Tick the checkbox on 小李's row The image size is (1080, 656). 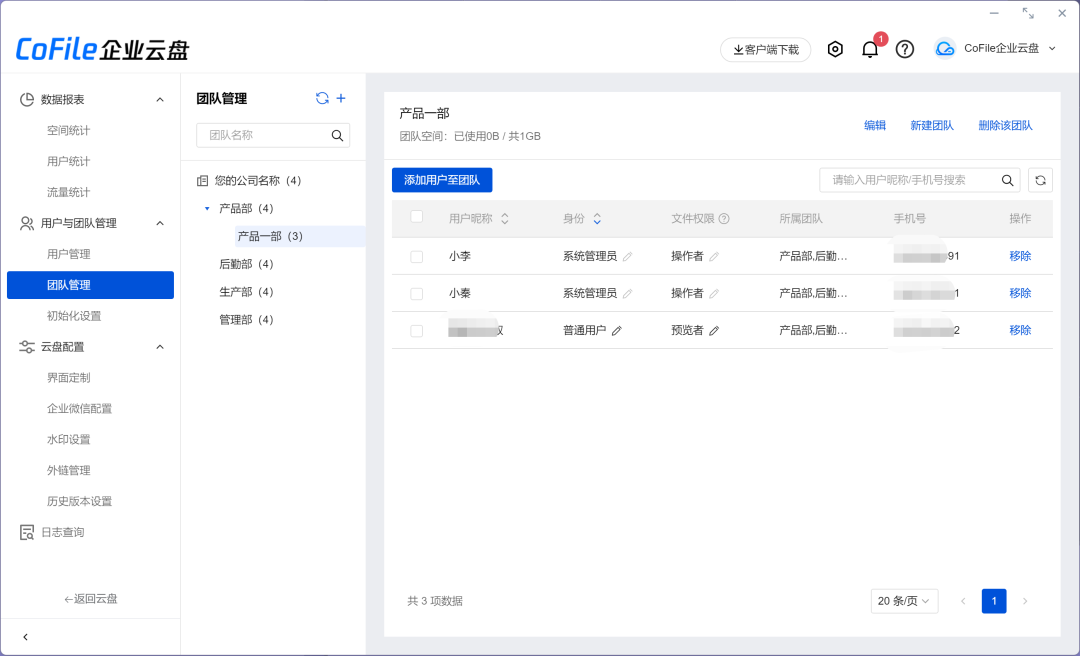[x=416, y=256]
